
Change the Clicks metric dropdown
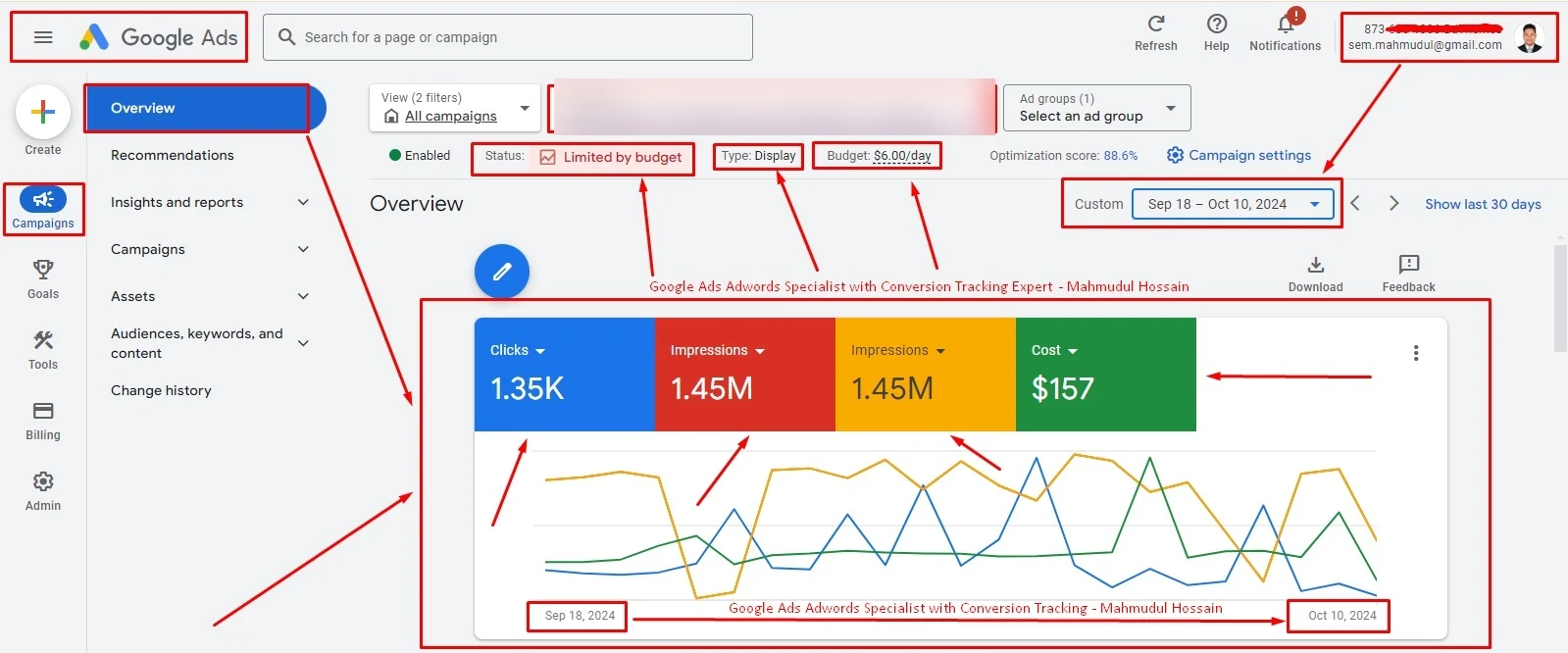[x=518, y=350]
